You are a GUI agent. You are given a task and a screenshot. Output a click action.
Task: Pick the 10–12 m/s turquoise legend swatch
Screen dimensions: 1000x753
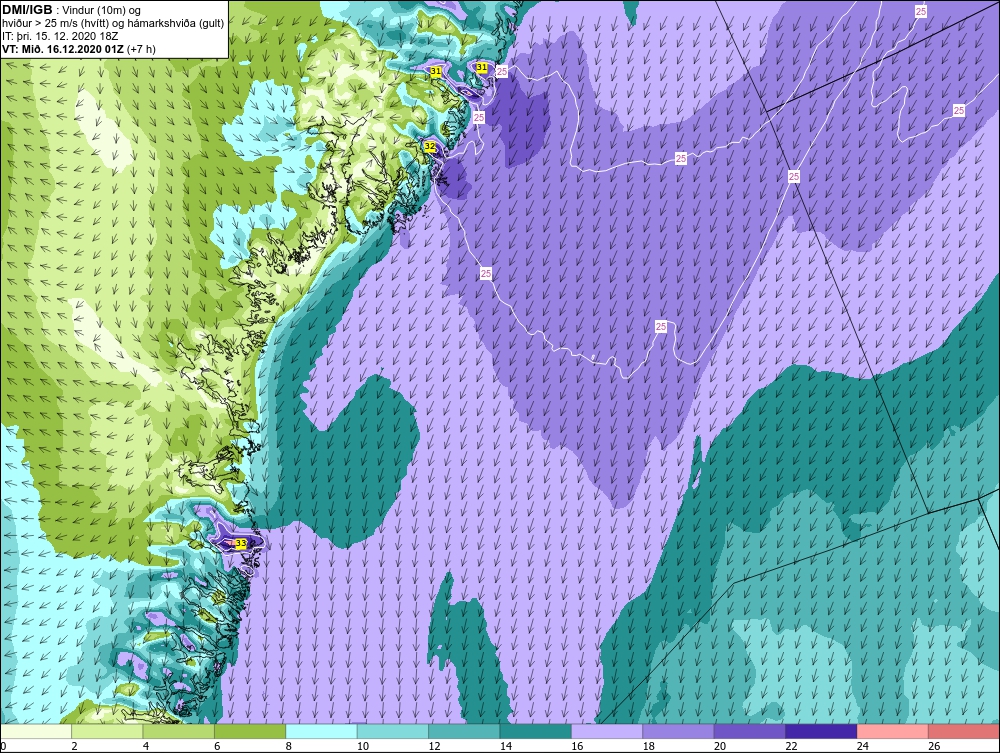coord(393,731)
